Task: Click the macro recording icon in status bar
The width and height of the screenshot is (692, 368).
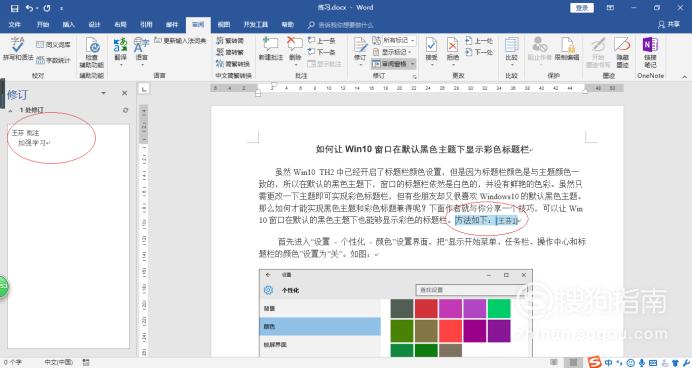Action: 86,362
